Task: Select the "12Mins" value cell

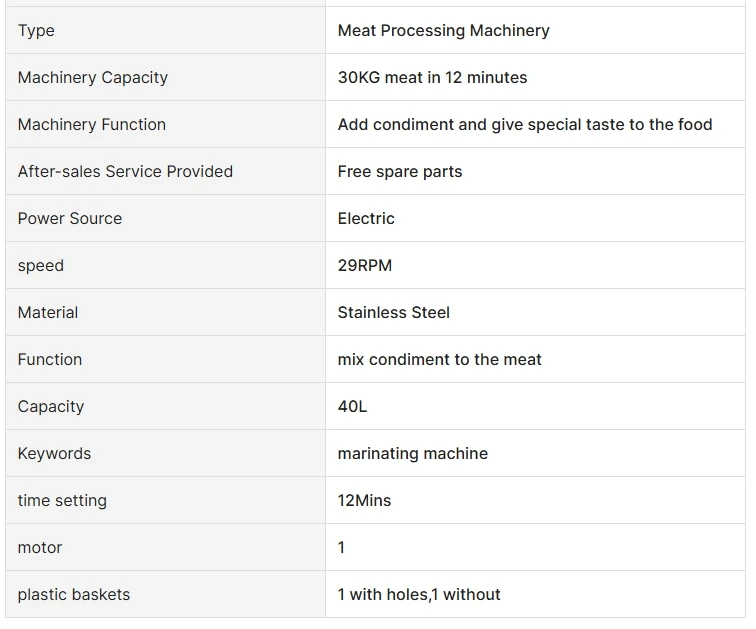Action: click(365, 501)
